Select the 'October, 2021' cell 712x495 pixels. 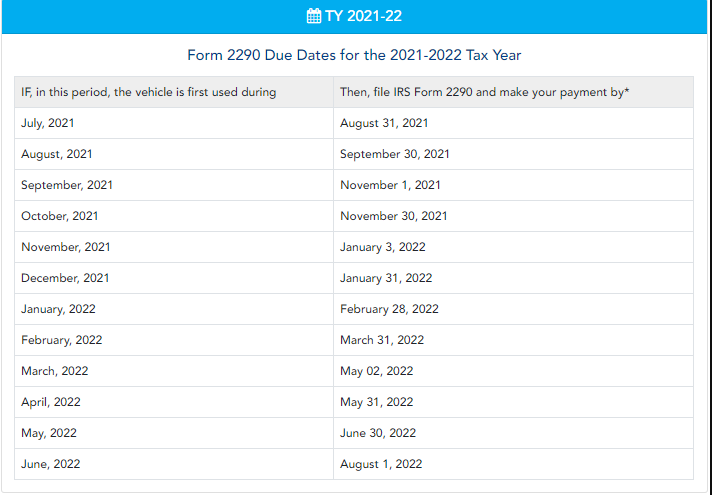174,216
